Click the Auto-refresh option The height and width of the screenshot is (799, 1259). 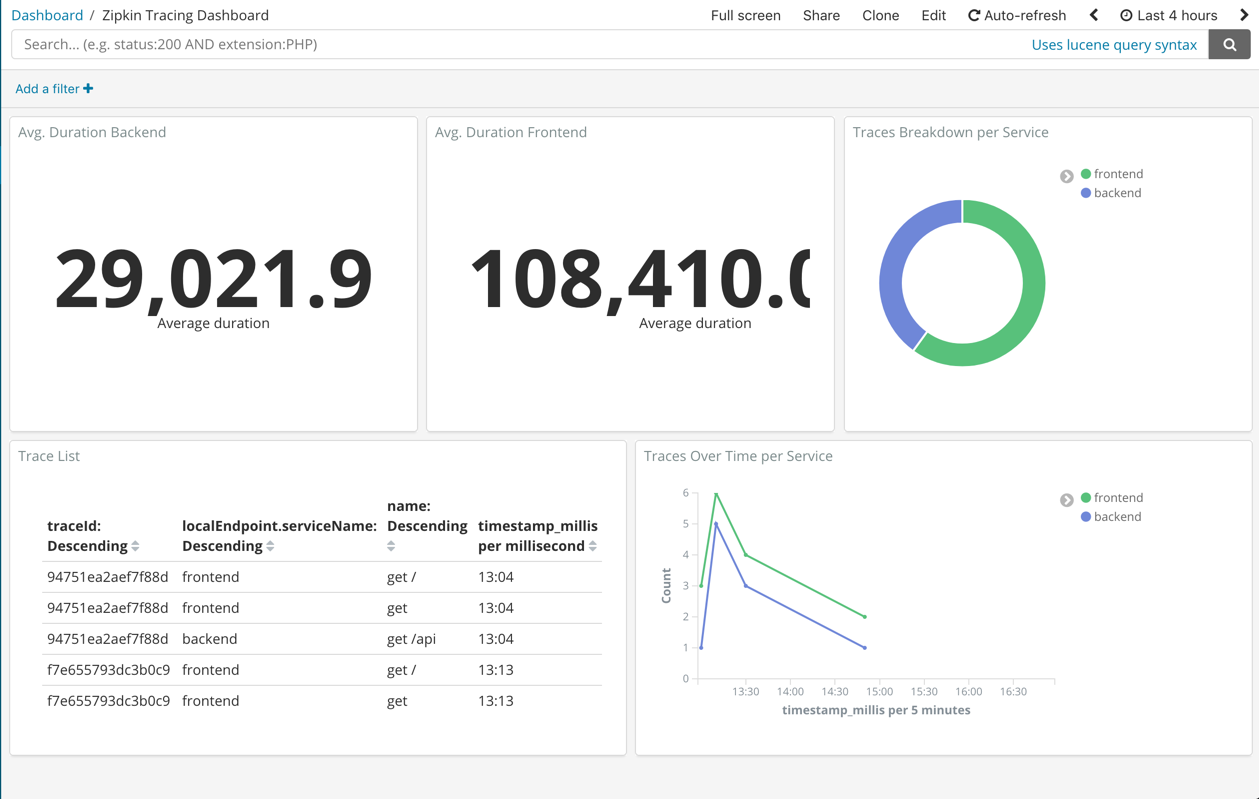[1017, 15]
